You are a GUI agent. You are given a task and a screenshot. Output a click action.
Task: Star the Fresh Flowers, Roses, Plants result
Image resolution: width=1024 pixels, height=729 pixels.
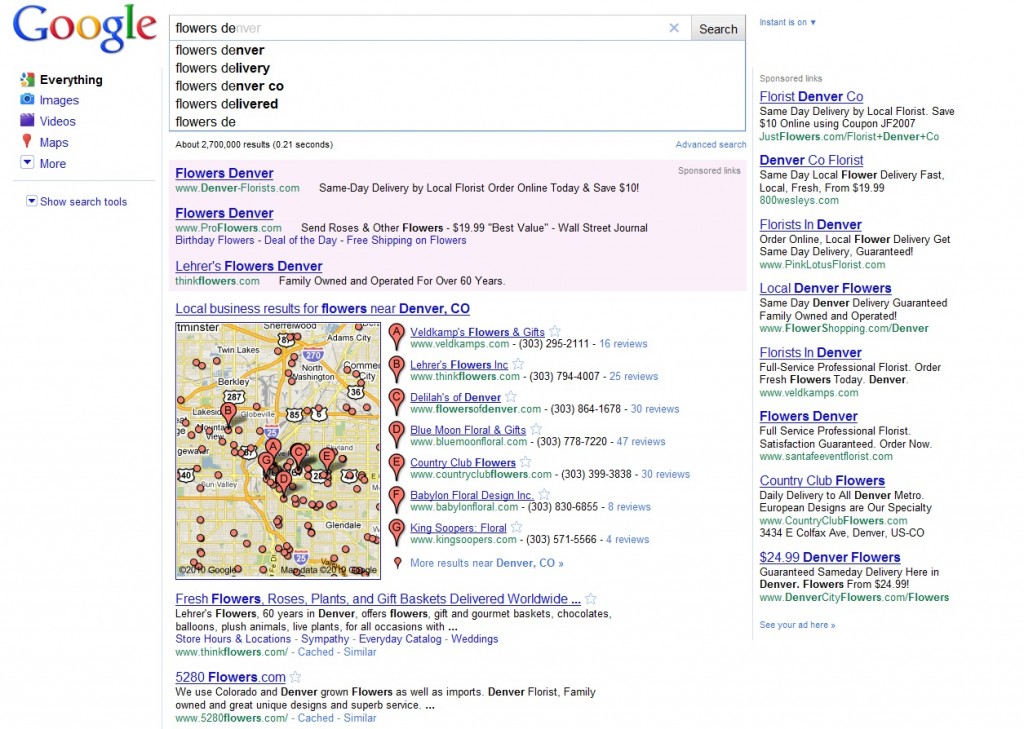590,598
